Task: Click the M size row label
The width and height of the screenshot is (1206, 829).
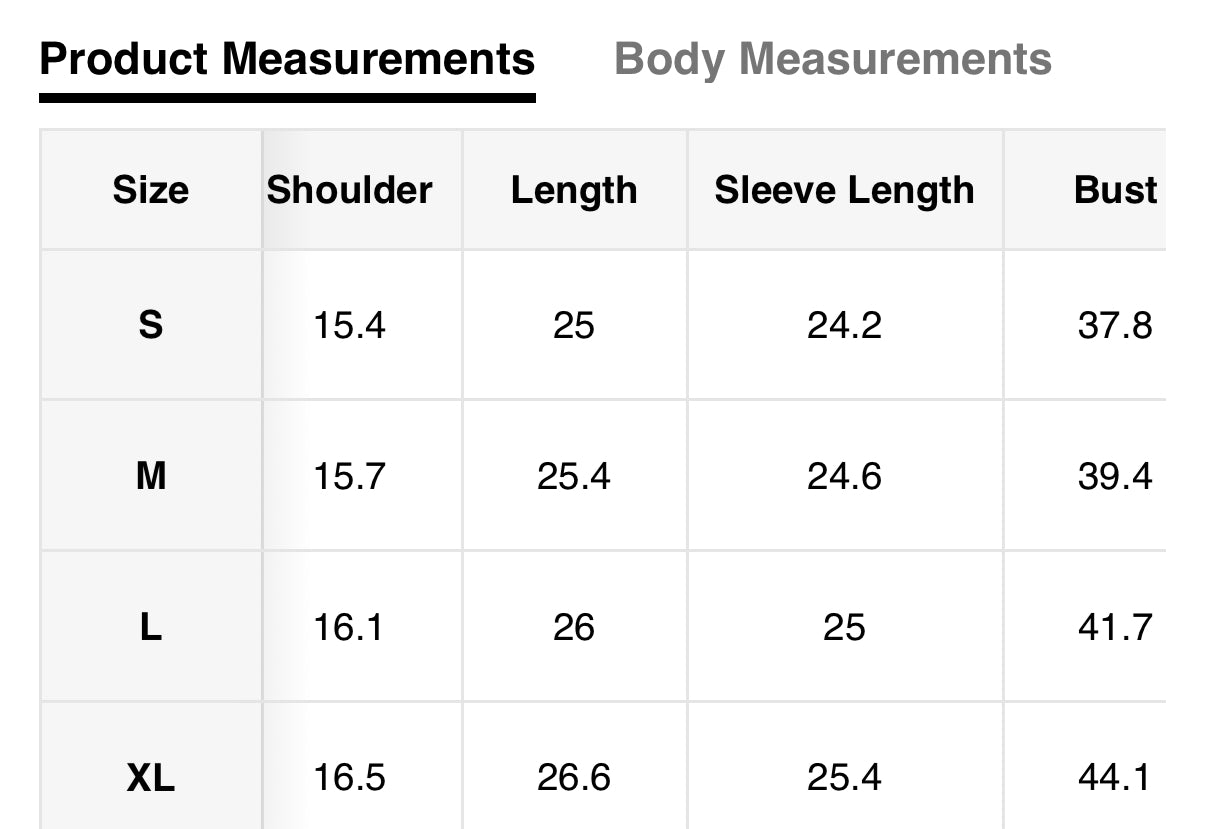Action: click(x=150, y=476)
